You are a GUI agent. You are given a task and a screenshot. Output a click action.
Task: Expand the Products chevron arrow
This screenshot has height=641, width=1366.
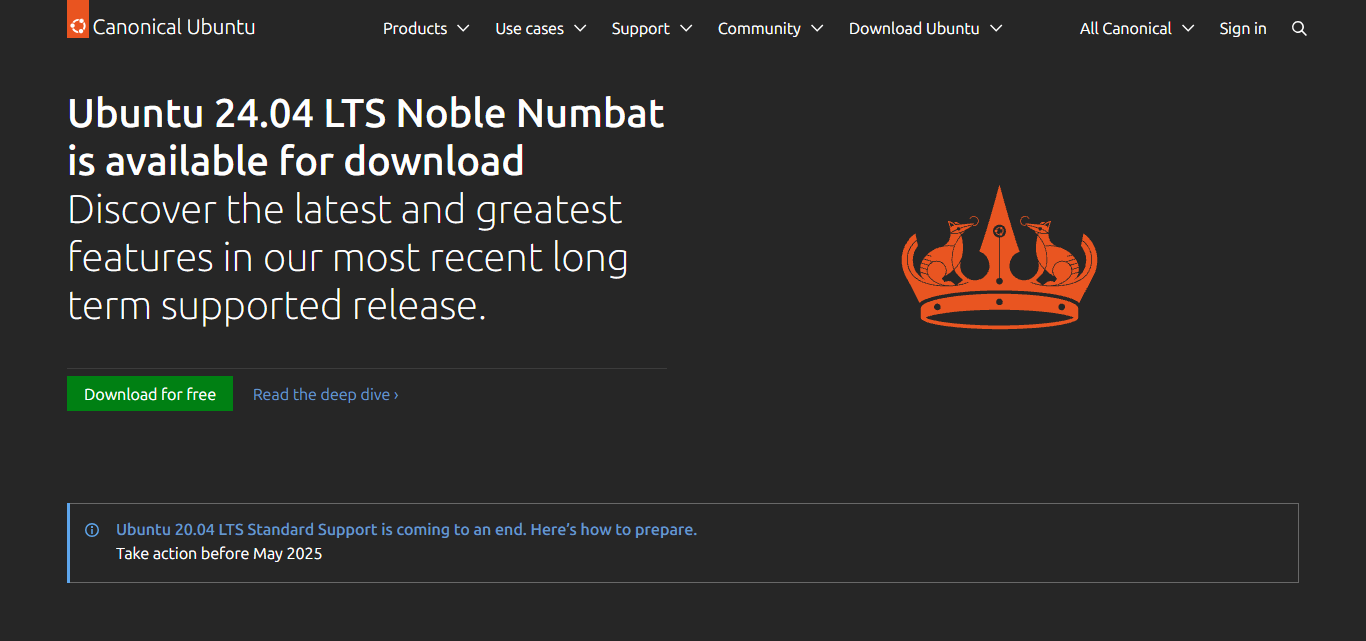[463, 29]
